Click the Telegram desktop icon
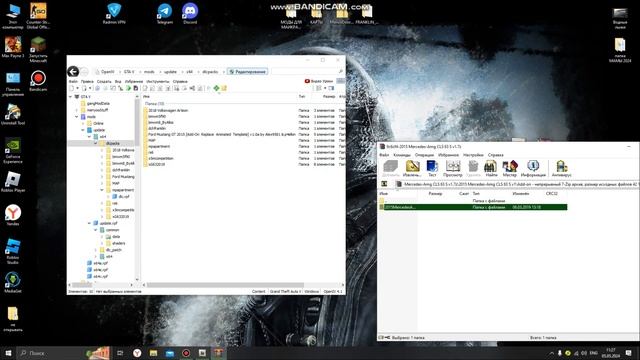640x360 pixels. point(165,14)
